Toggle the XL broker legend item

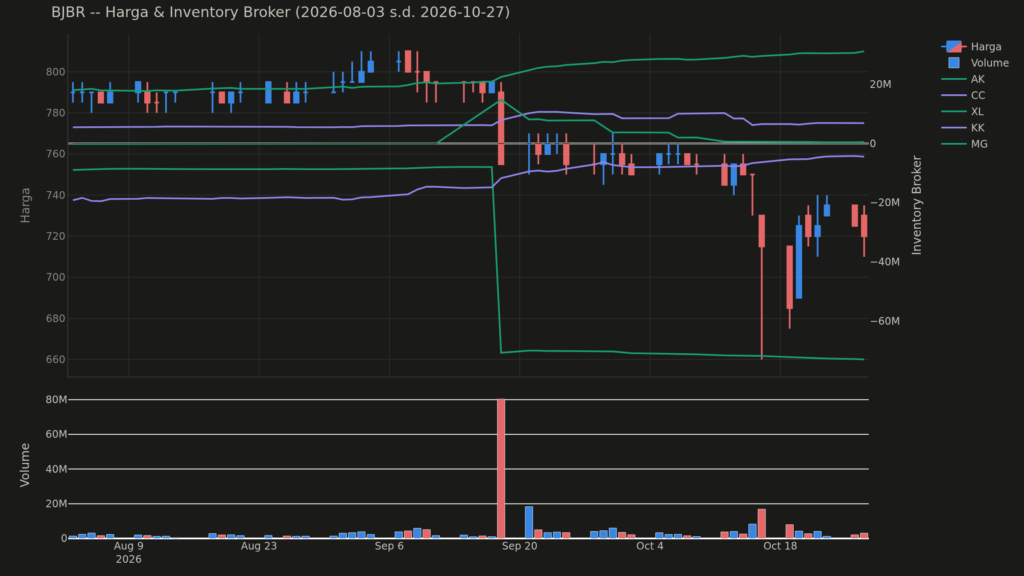pyautogui.click(x=963, y=112)
